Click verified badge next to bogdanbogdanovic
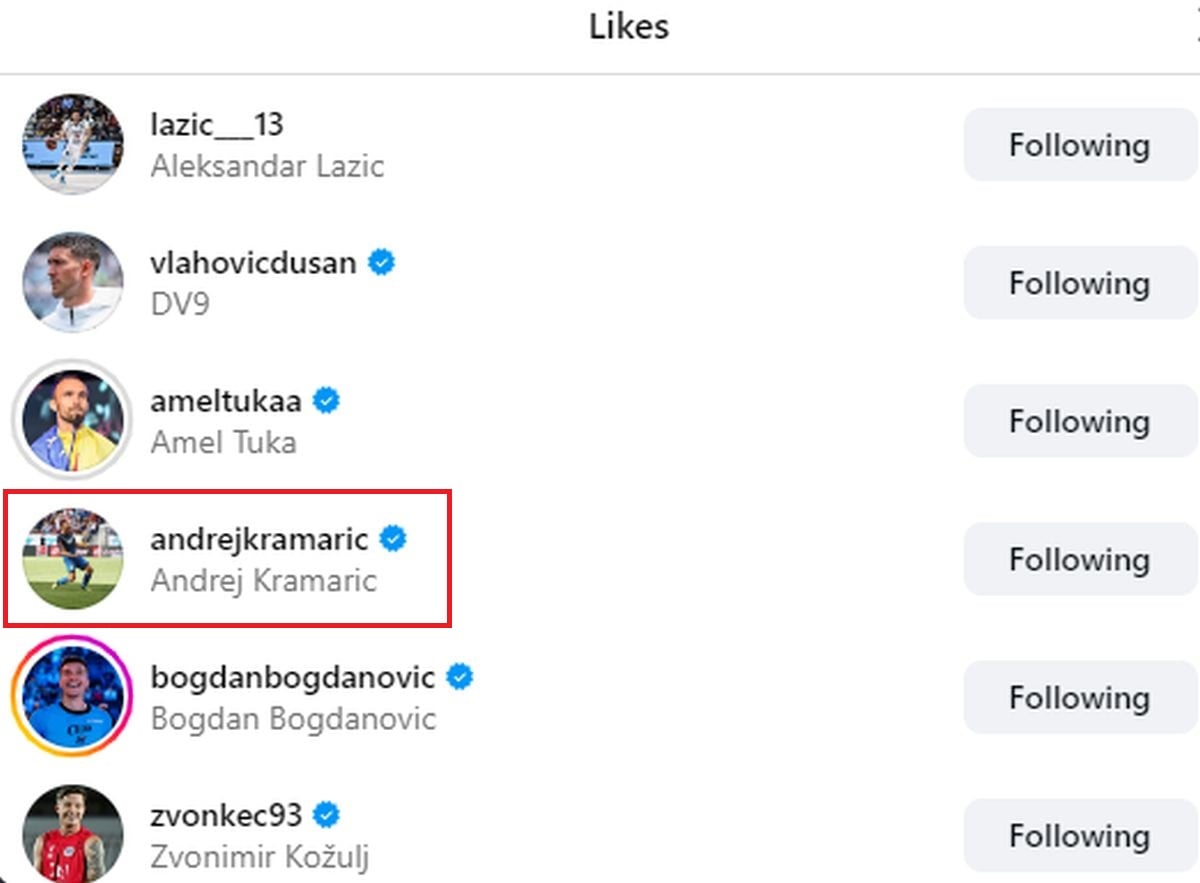 point(460,677)
